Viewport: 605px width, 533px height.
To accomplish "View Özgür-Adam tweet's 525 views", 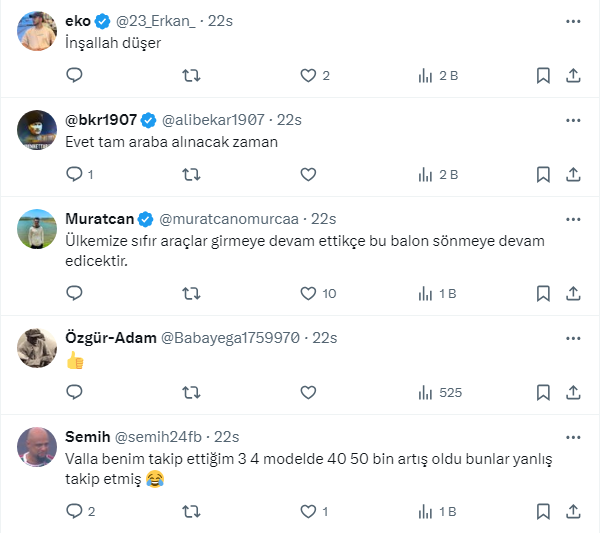I will click(x=439, y=392).
